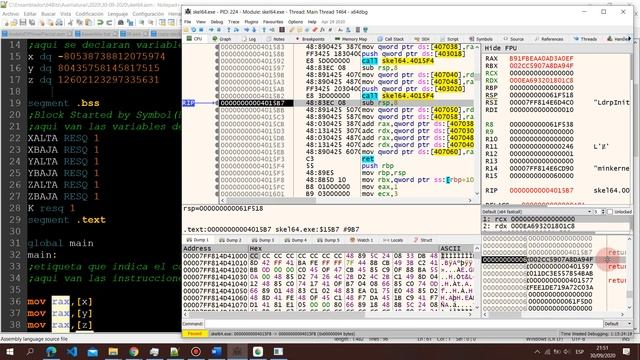The image size is (640, 360).
Task: Click the Restart program icon in x64dbg toolbar
Action: click(193, 29)
